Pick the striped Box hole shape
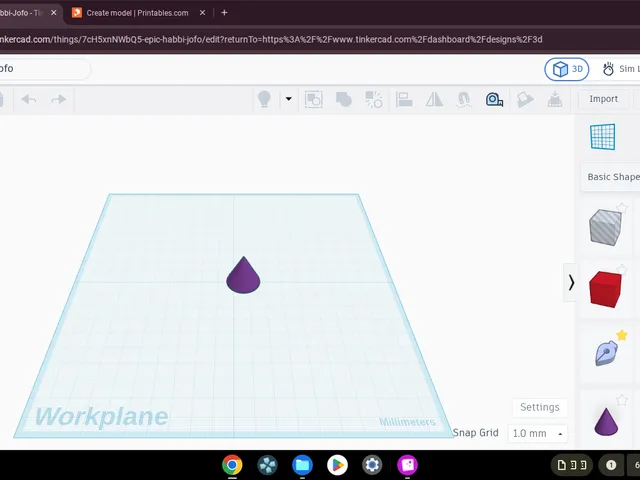Viewport: 640px width, 480px height. click(605, 227)
